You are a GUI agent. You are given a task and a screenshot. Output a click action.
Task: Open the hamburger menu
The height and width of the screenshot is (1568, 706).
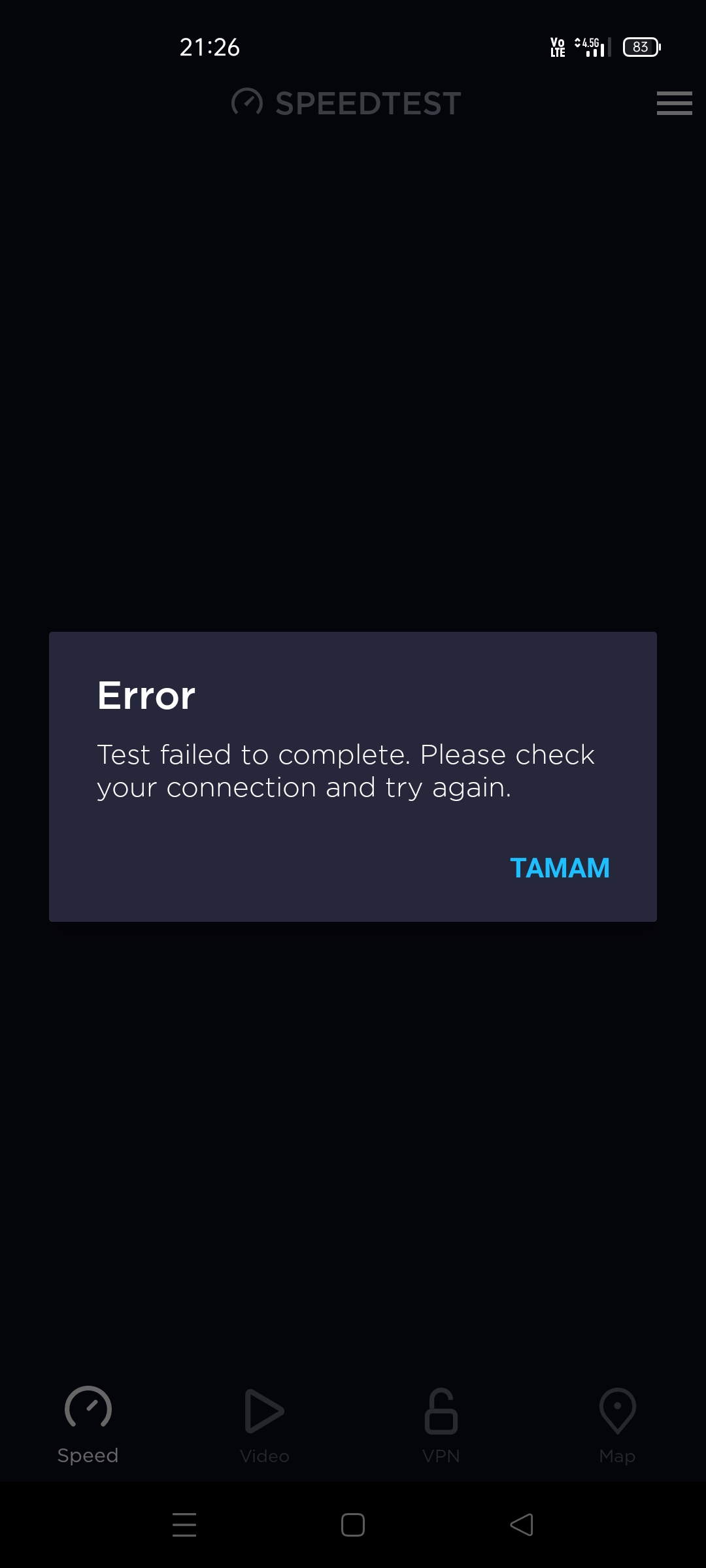tap(674, 103)
